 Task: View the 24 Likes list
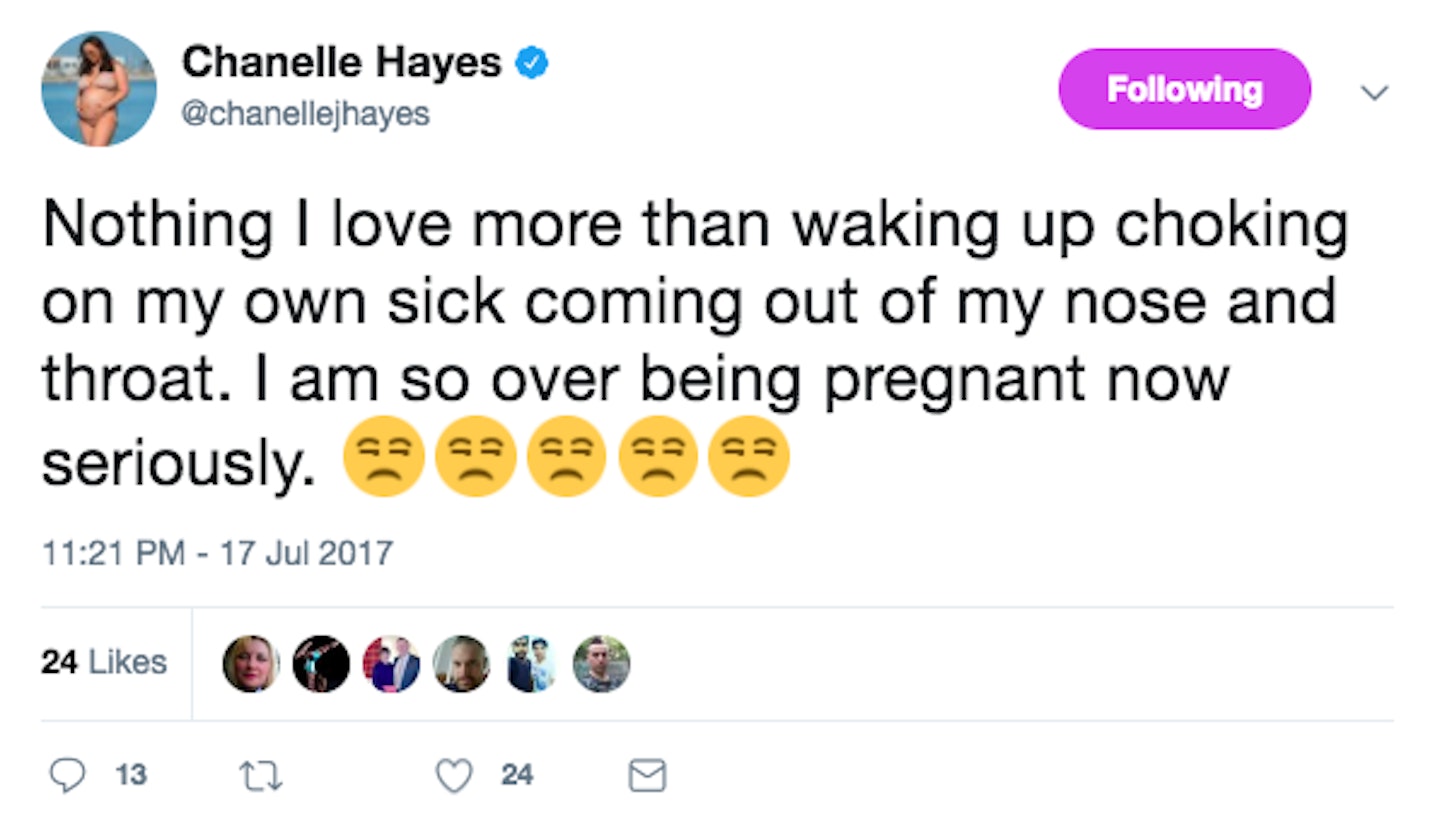104,662
